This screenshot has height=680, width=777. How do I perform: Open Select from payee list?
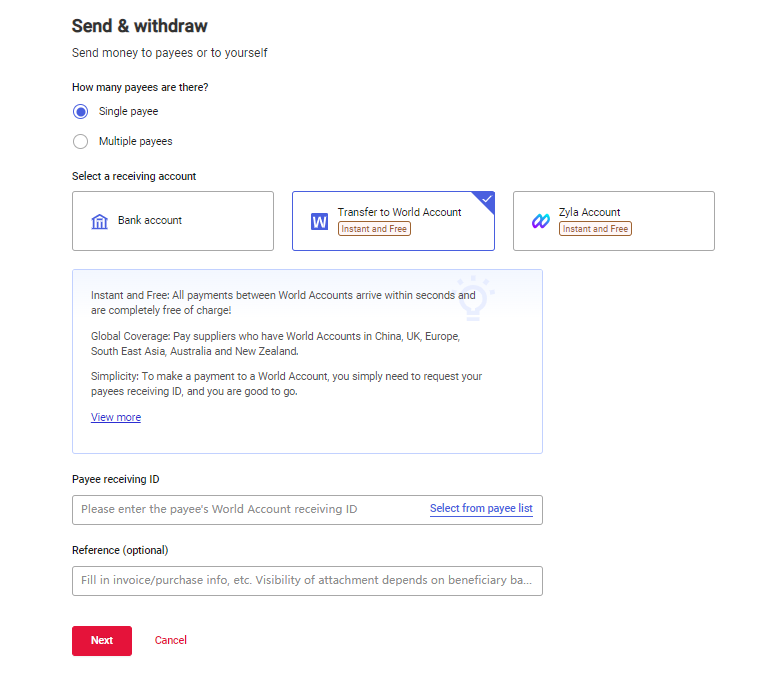tap(481, 509)
